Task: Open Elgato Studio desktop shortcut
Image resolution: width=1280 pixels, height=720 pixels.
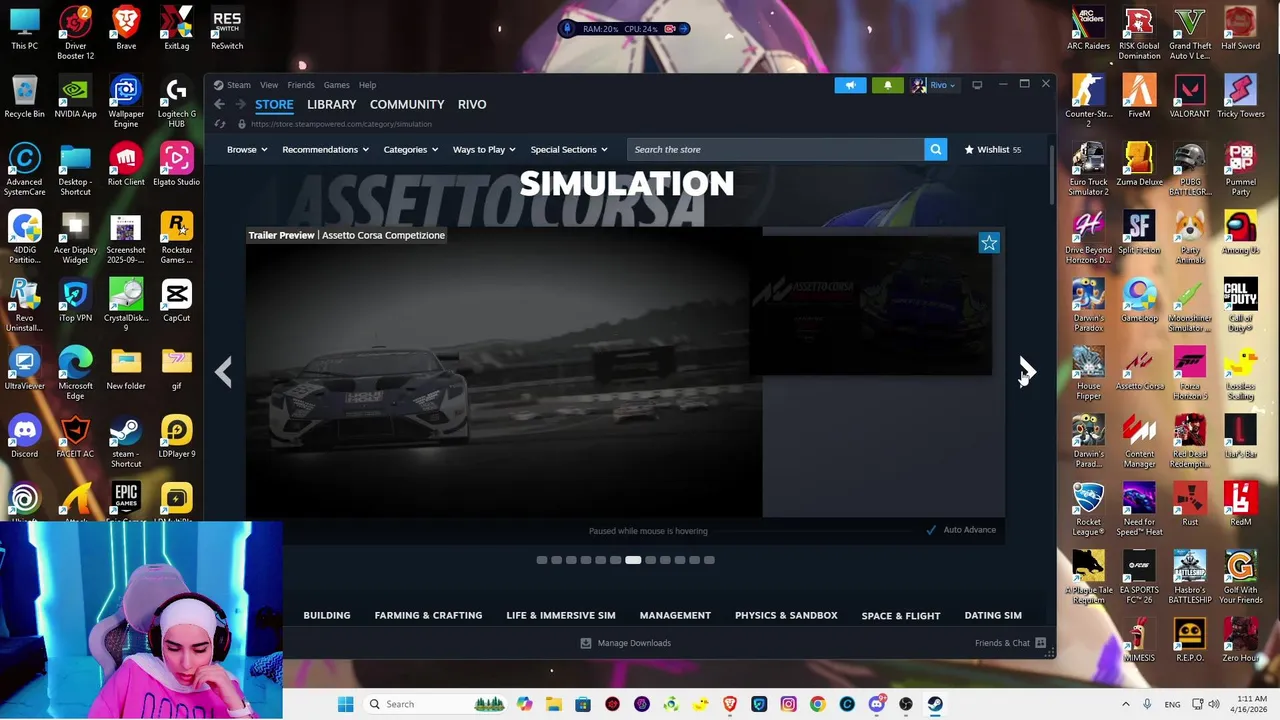Action: click(176, 165)
